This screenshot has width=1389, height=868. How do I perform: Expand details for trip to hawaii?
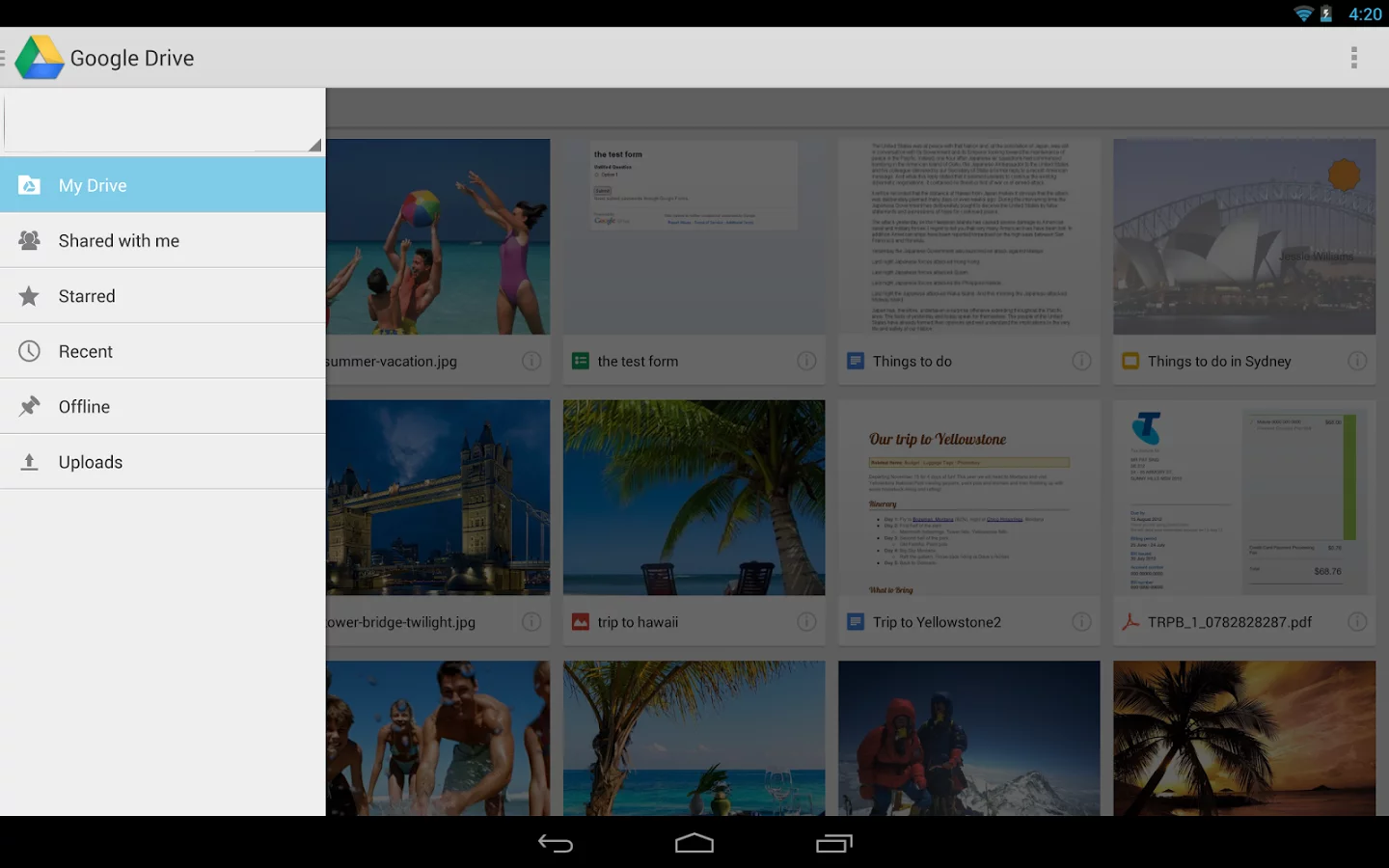pyautogui.click(x=807, y=622)
